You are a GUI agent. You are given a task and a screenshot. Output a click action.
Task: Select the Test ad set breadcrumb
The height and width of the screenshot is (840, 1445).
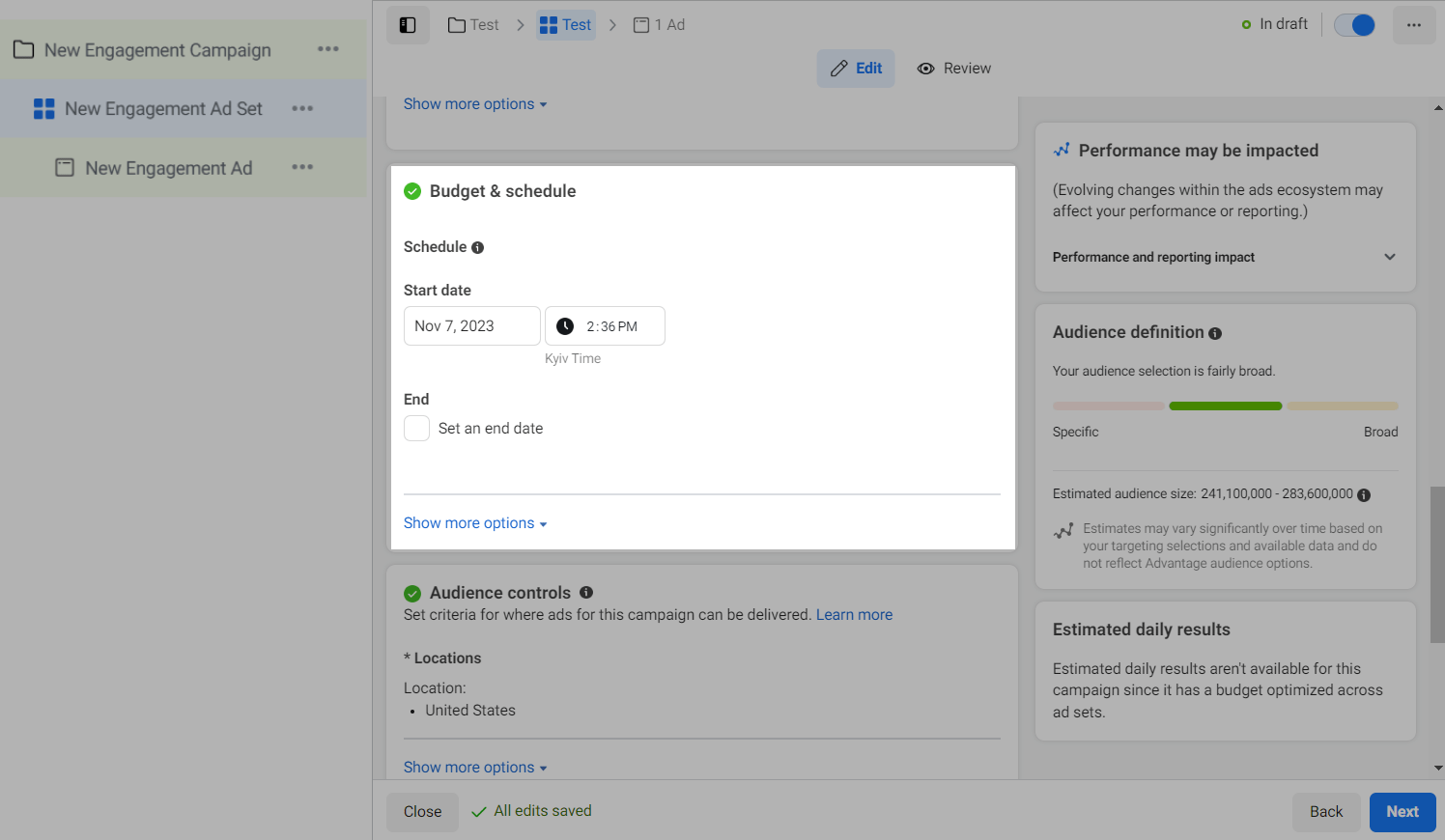coord(566,25)
